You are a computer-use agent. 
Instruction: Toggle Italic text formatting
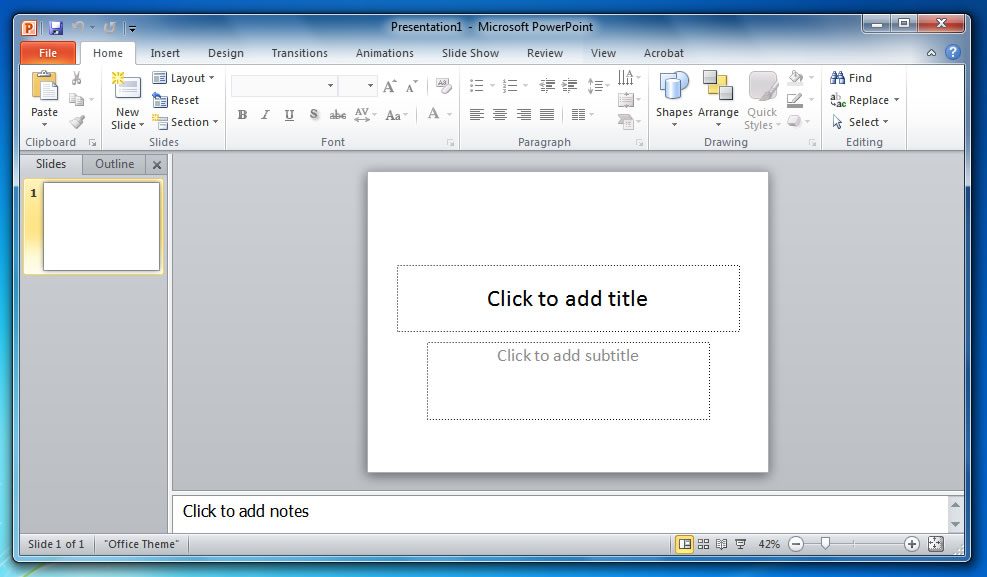click(266, 115)
